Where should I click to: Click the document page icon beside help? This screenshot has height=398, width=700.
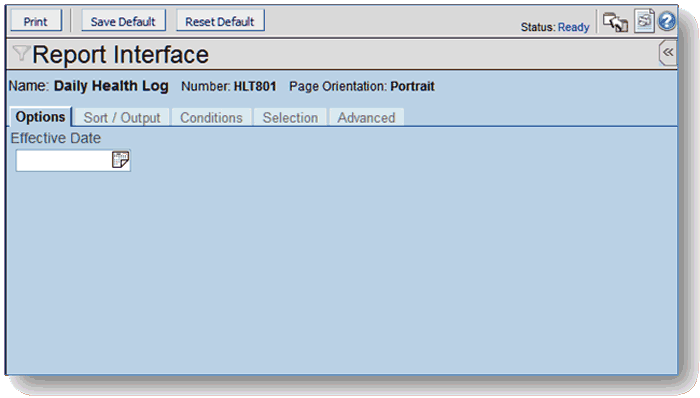(x=644, y=21)
